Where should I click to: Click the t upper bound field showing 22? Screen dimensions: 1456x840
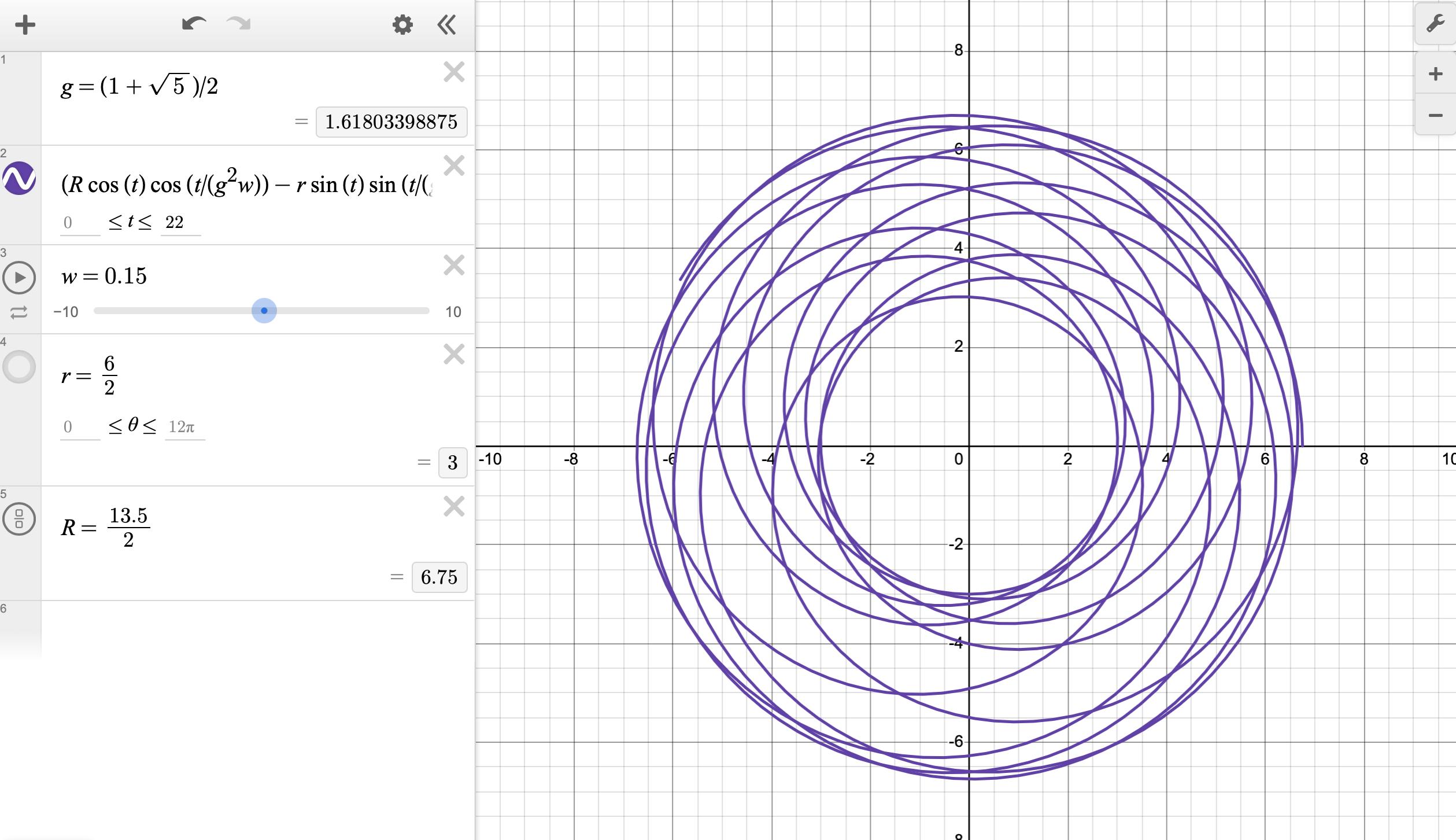pyautogui.click(x=180, y=223)
